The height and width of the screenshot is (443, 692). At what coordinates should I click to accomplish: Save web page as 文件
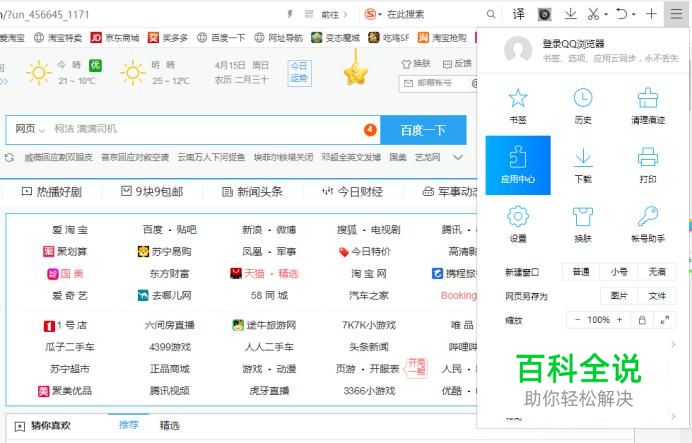coord(657,296)
